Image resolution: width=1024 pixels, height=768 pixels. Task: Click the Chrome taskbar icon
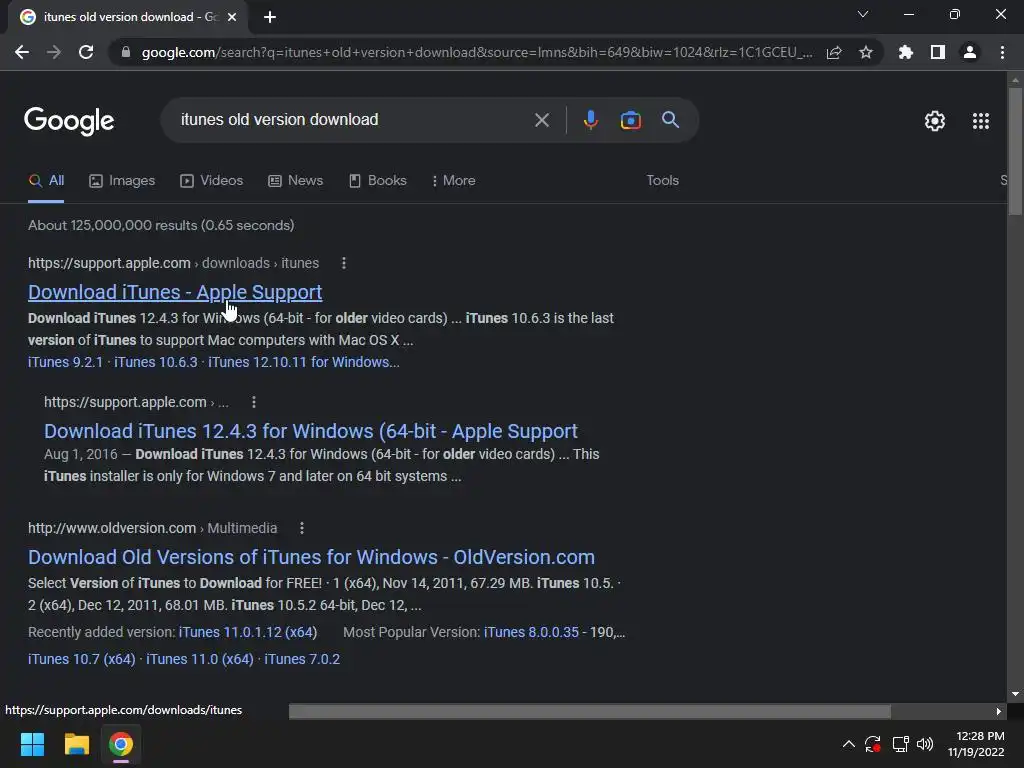tap(121, 744)
